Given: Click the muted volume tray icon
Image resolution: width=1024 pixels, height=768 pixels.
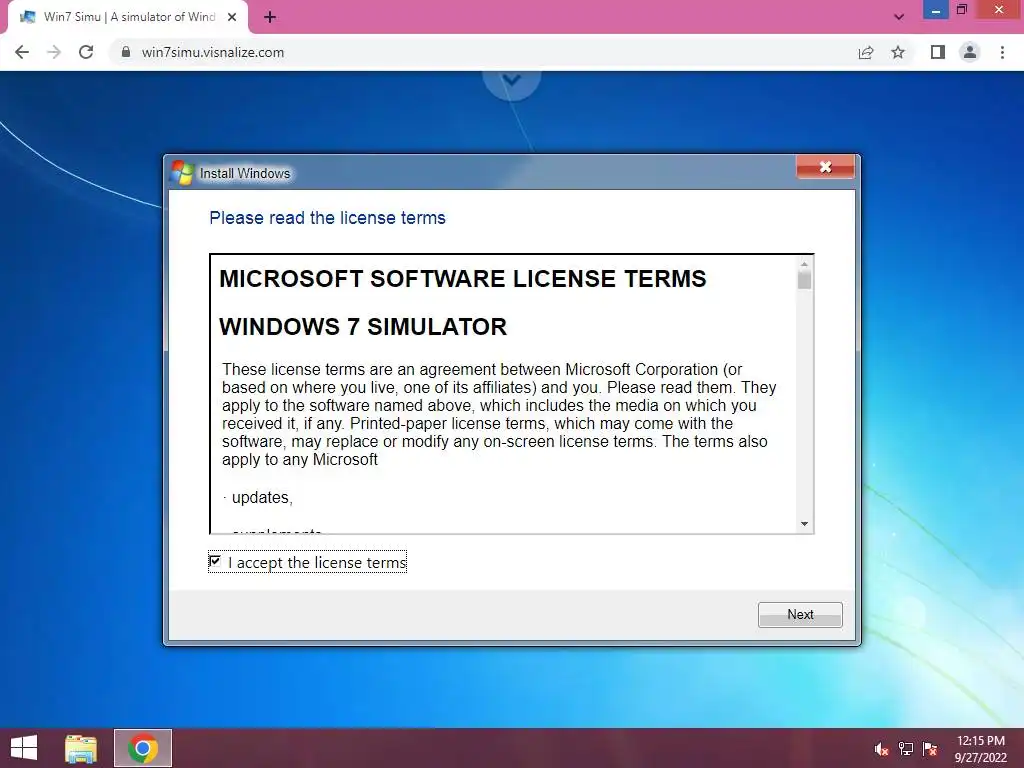Looking at the screenshot, I should (881, 749).
